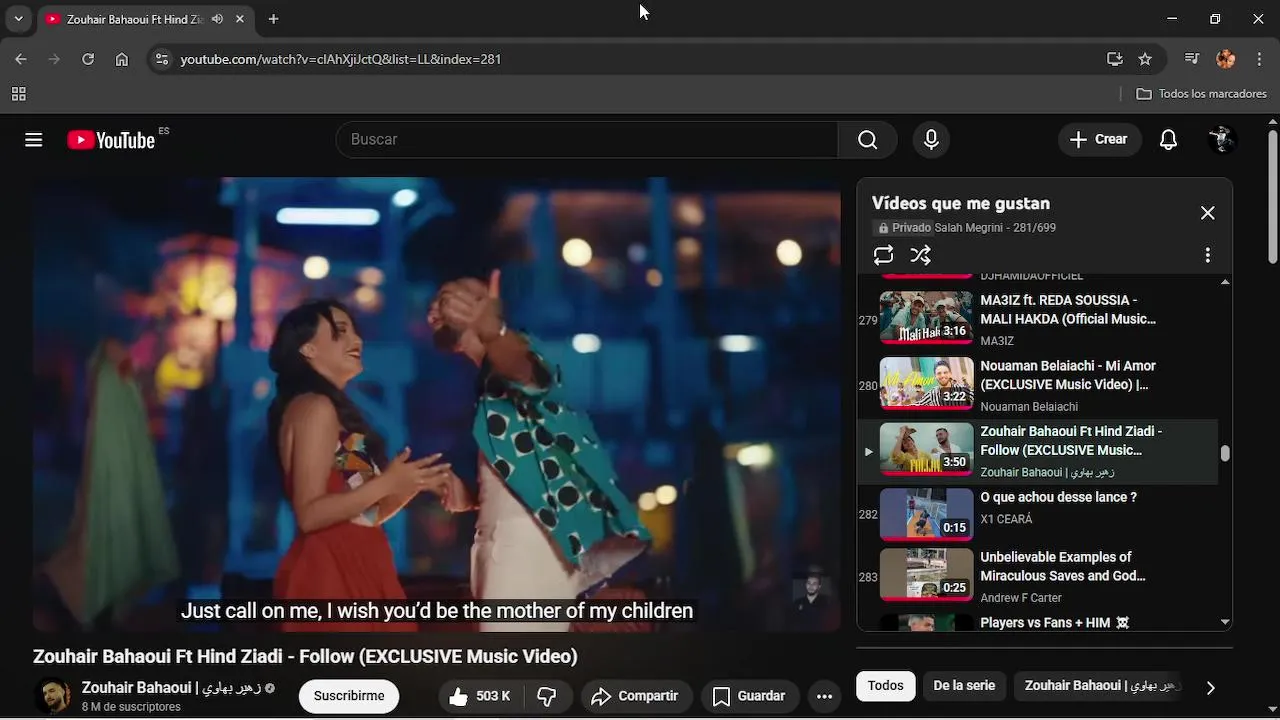
Task: Open a new browser tab
Action: point(273,19)
